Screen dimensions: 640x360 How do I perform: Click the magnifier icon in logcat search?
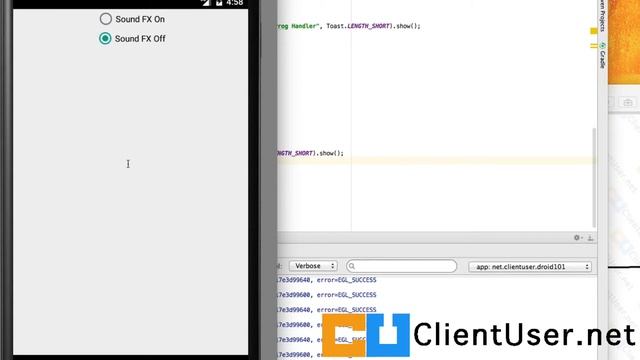tap(352, 266)
